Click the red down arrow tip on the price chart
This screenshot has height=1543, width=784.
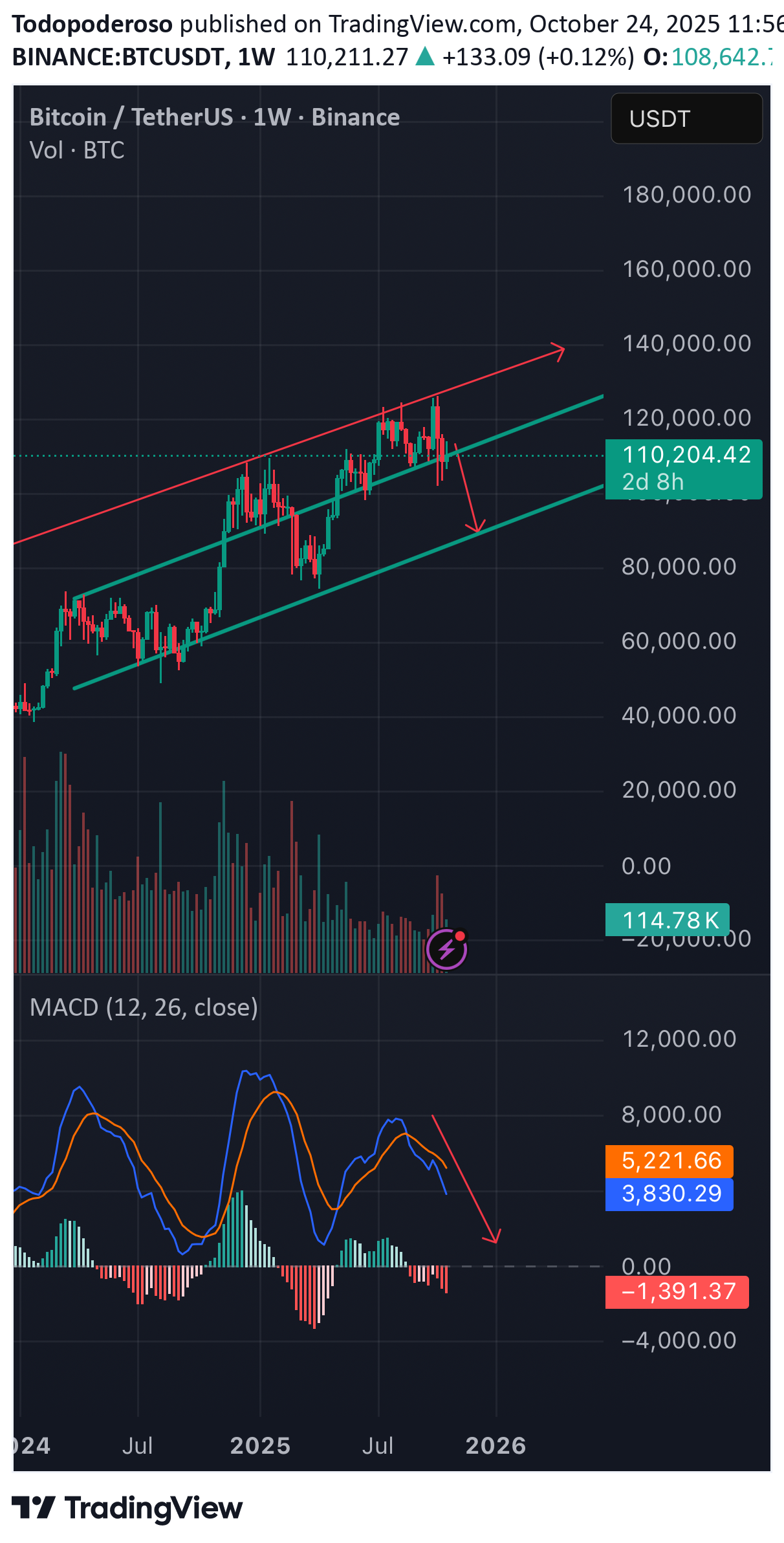[477, 529]
